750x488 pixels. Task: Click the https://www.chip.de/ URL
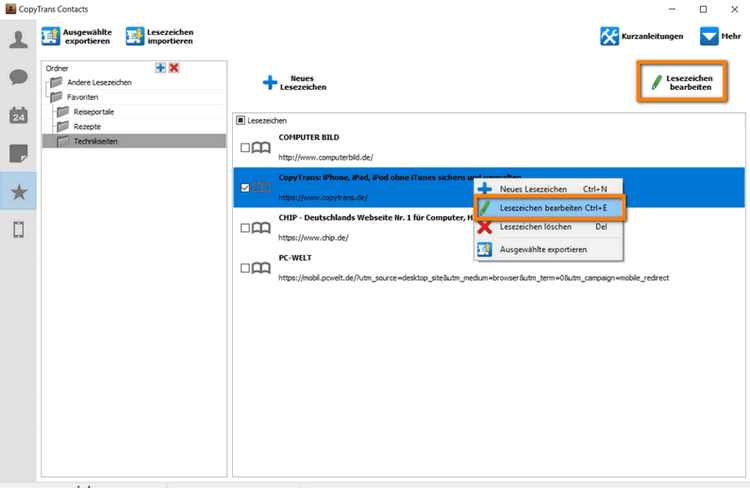coord(314,238)
